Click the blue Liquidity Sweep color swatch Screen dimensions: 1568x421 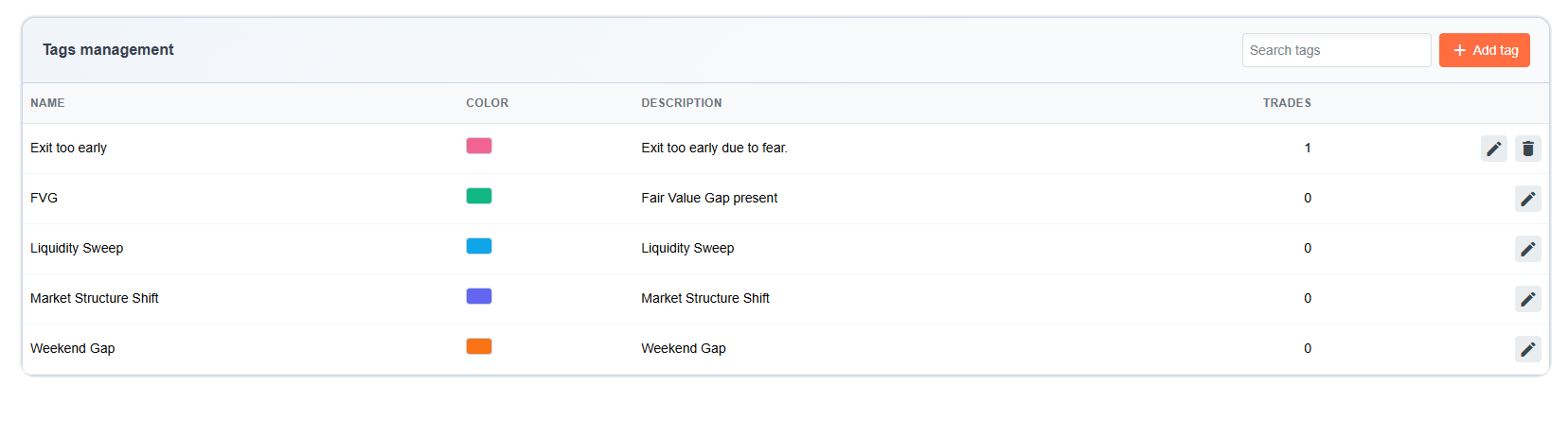click(479, 246)
